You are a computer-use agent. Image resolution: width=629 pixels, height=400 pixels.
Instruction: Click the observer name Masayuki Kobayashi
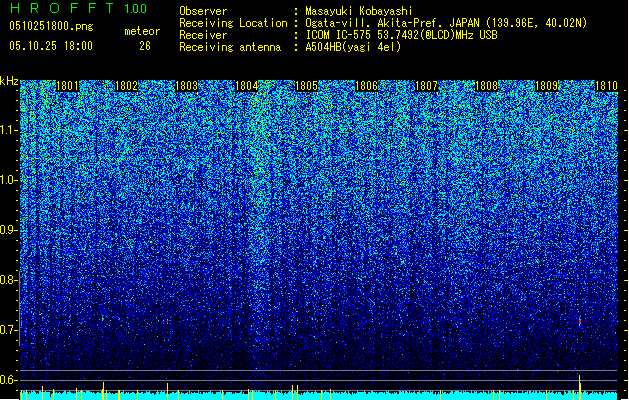pyautogui.click(x=359, y=11)
